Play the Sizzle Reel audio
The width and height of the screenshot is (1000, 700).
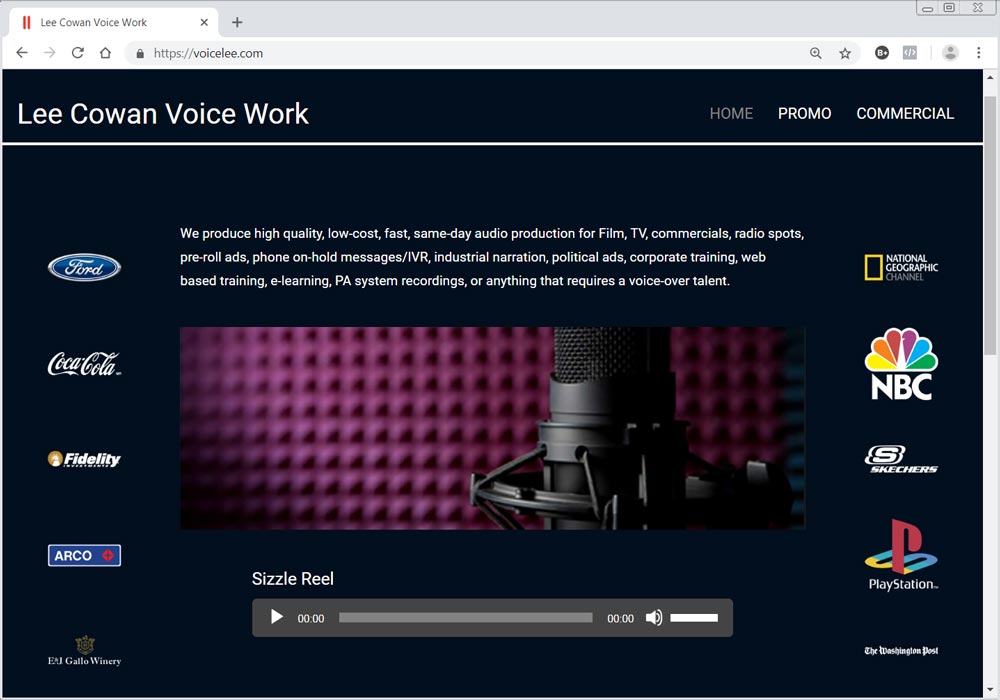[277, 617]
